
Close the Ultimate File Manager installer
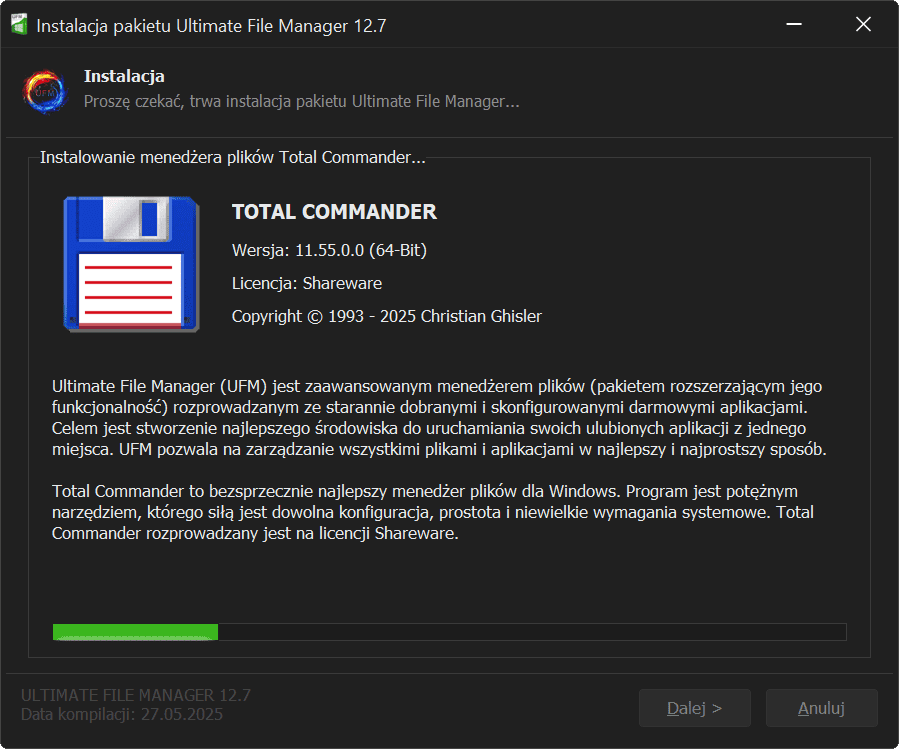click(x=863, y=25)
